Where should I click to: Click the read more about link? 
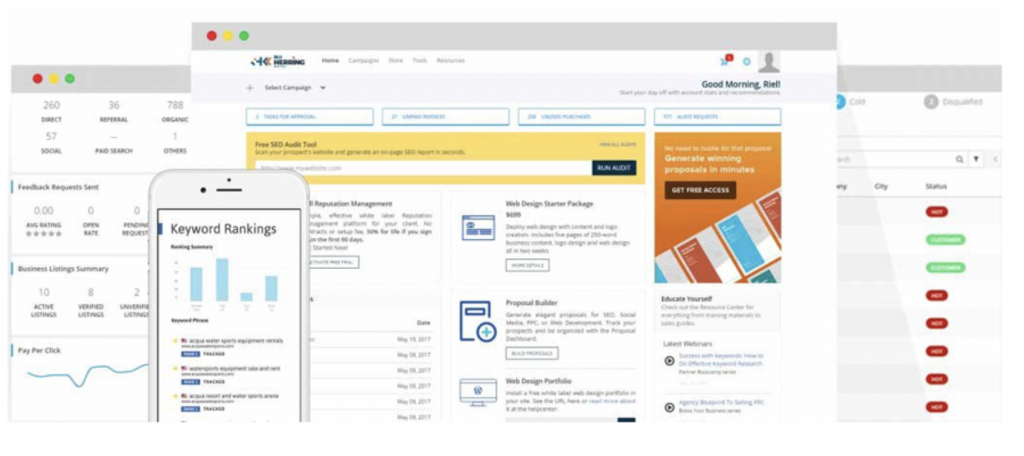[x=612, y=402]
